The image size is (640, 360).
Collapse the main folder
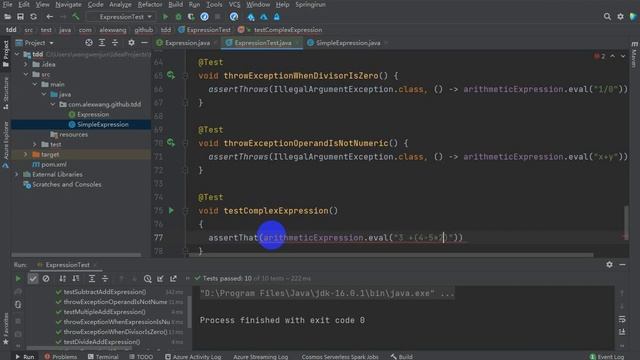tap(35, 84)
